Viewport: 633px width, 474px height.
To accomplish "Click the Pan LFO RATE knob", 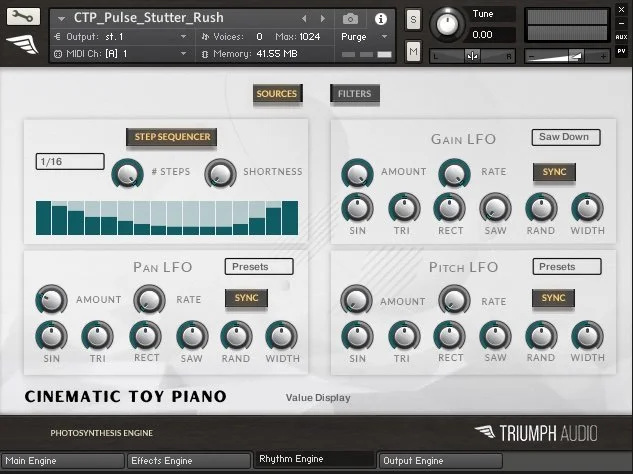I will (x=149, y=300).
